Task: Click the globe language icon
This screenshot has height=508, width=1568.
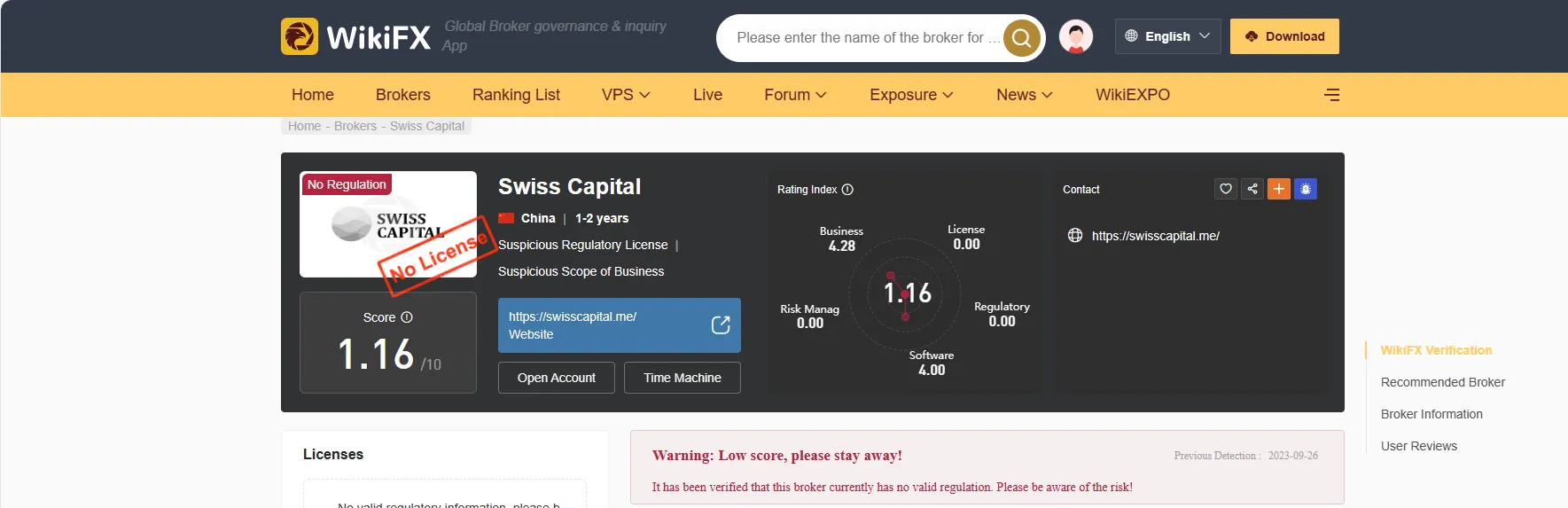Action: click(x=1131, y=36)
